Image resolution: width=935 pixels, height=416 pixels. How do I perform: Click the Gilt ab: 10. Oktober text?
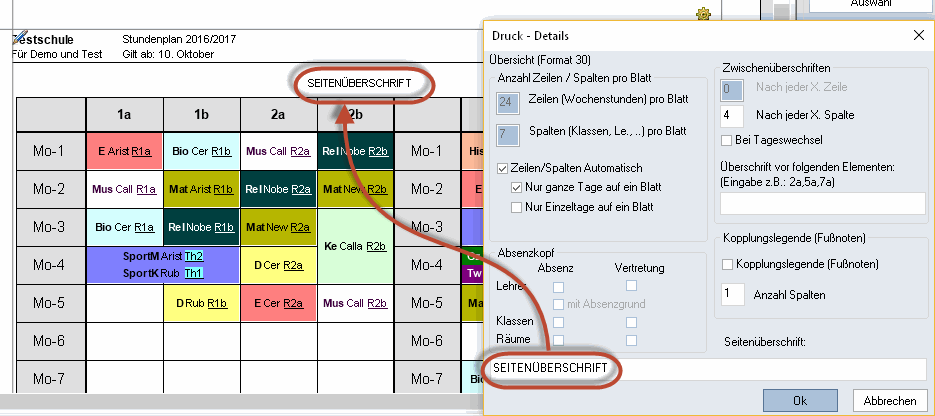pyautogui.click(x=168, y=54)
